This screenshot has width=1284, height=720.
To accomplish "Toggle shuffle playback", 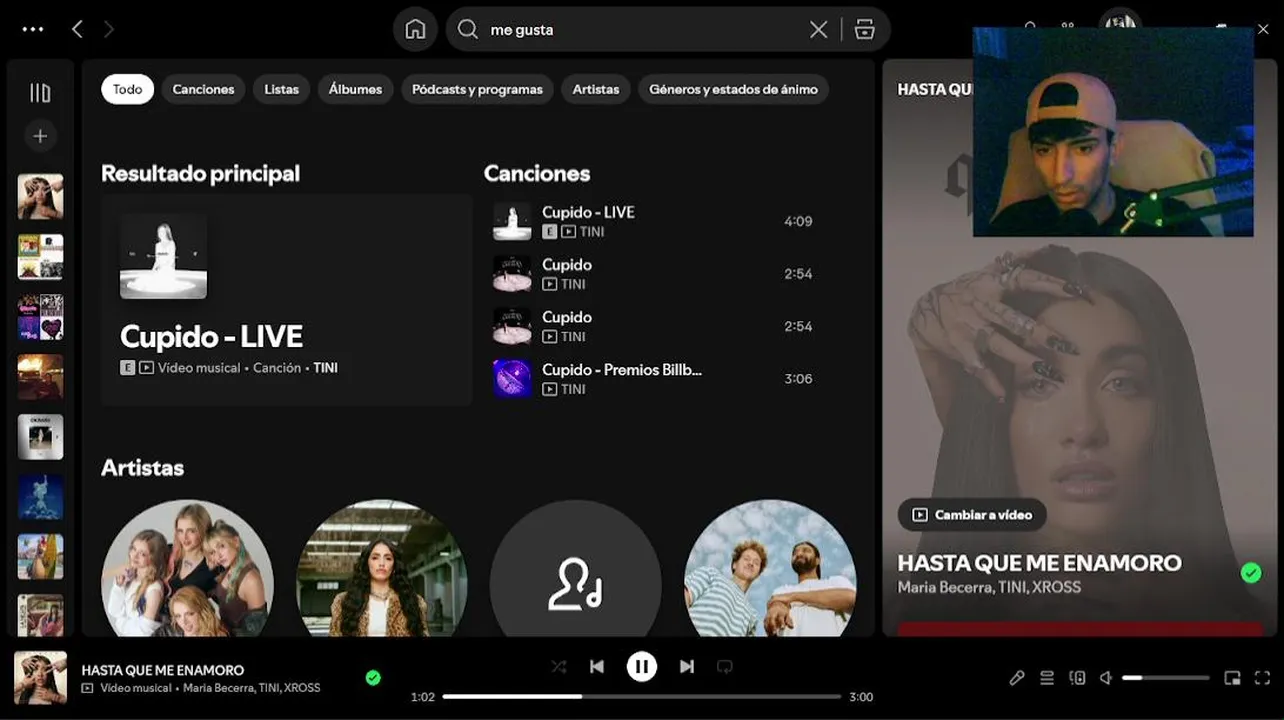I will tap(559, 666).
